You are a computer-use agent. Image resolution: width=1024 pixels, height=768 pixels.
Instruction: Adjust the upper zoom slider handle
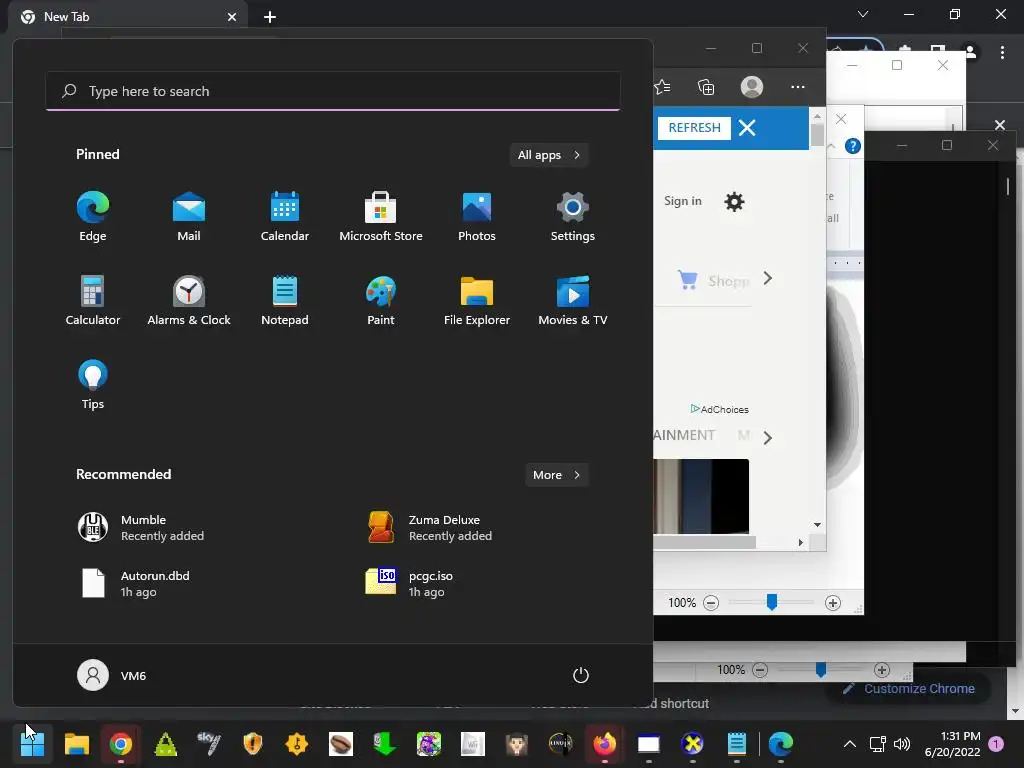tap(771, 601)
